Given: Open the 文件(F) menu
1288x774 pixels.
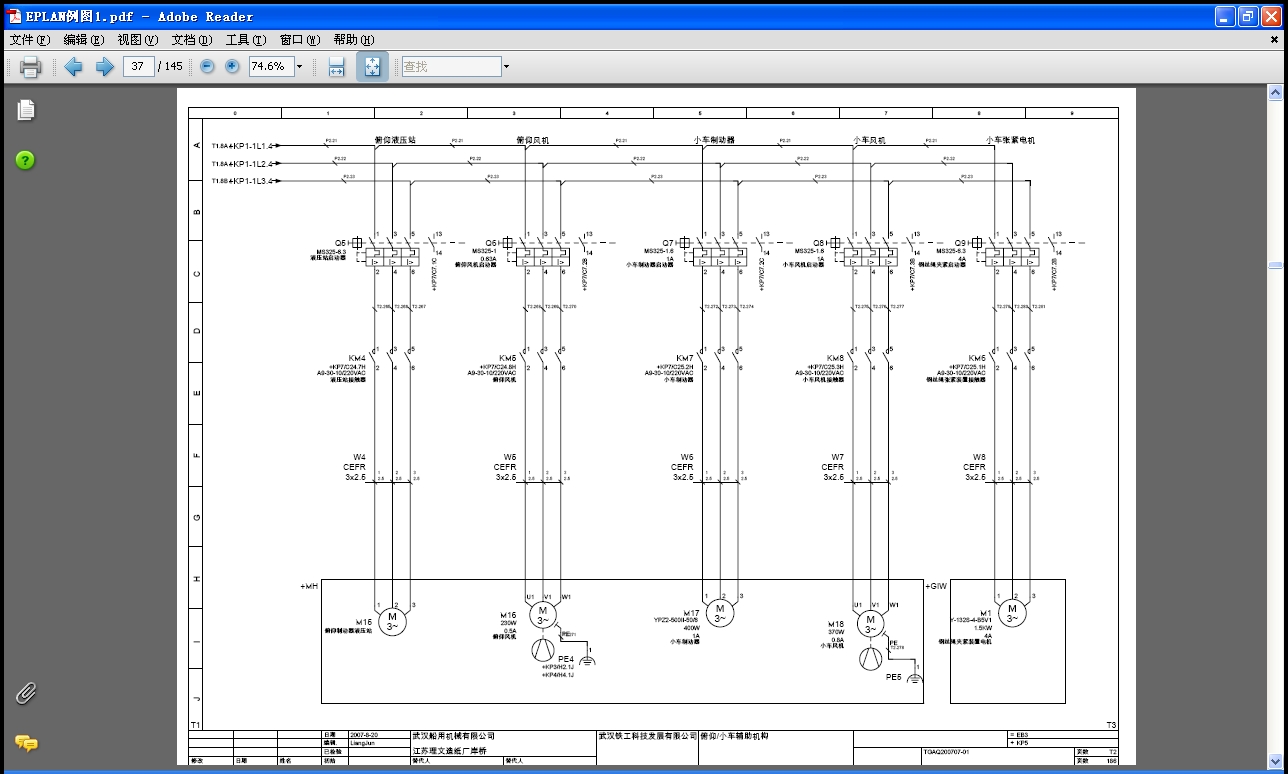Looking at the screenshot, I should click(x=29, y=40).
